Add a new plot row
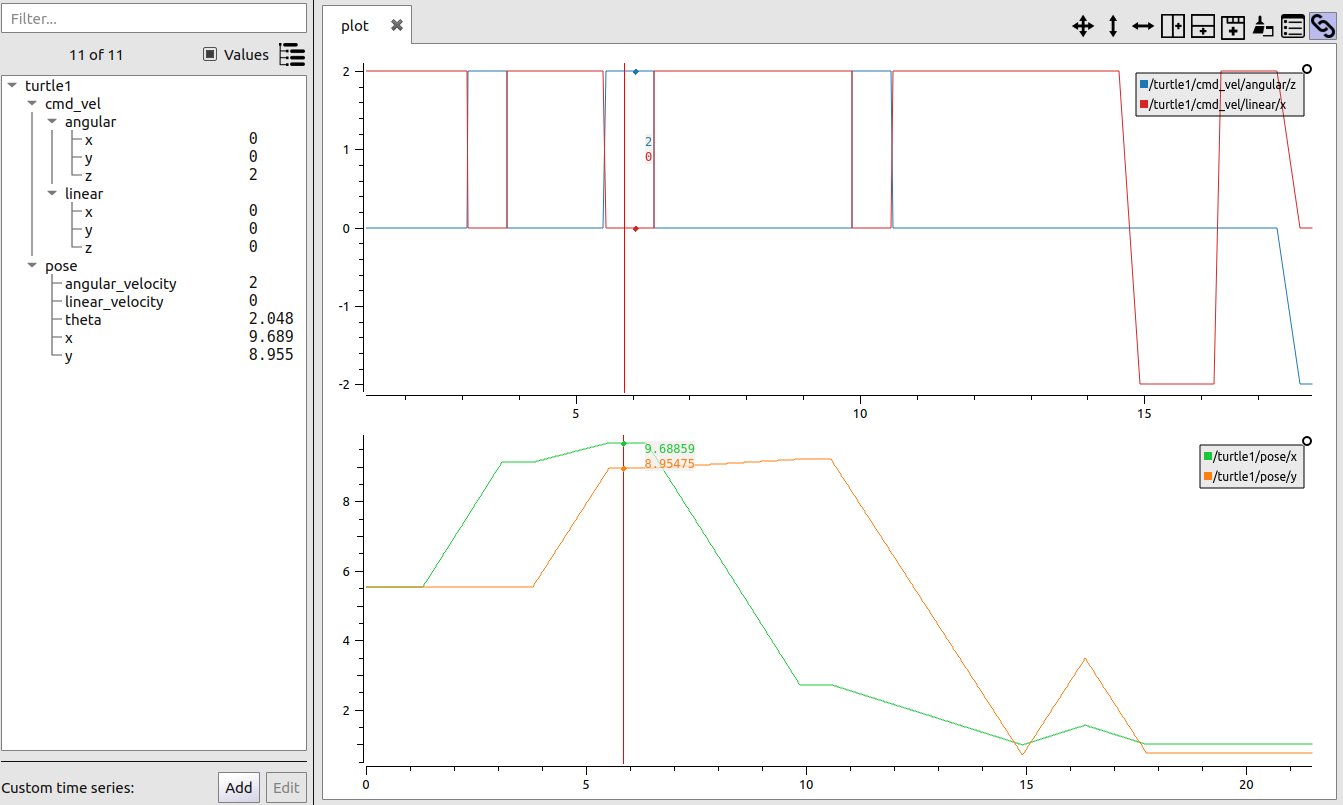This screenshot has height=805, width=1343. point(1203,27)
